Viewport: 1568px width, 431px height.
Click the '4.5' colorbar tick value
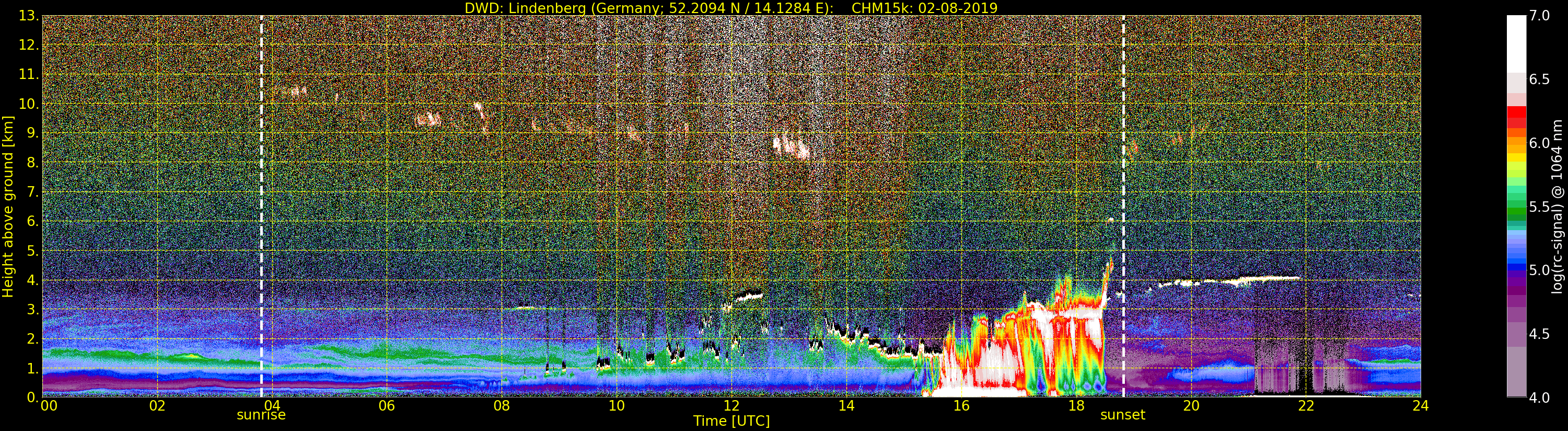[1539, 334]
